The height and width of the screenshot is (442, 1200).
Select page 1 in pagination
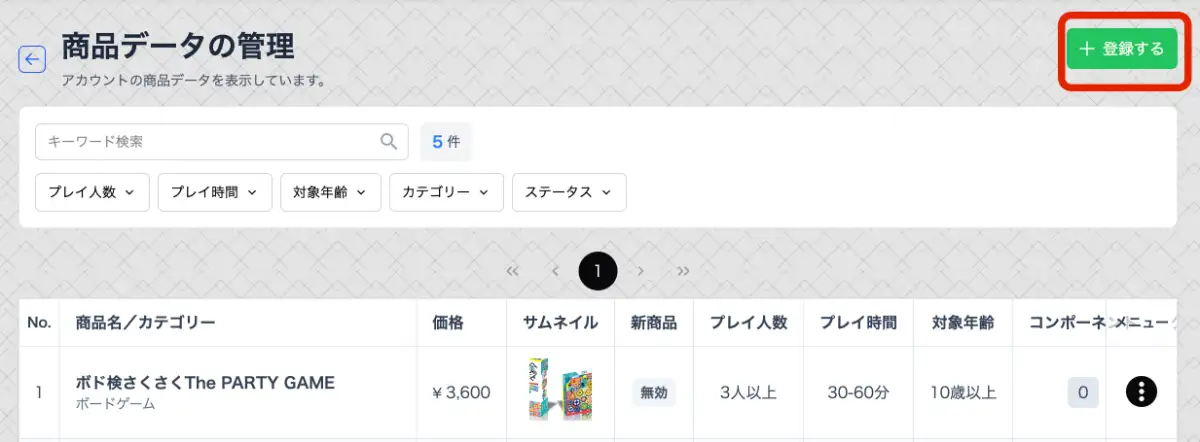coord(598,271)
